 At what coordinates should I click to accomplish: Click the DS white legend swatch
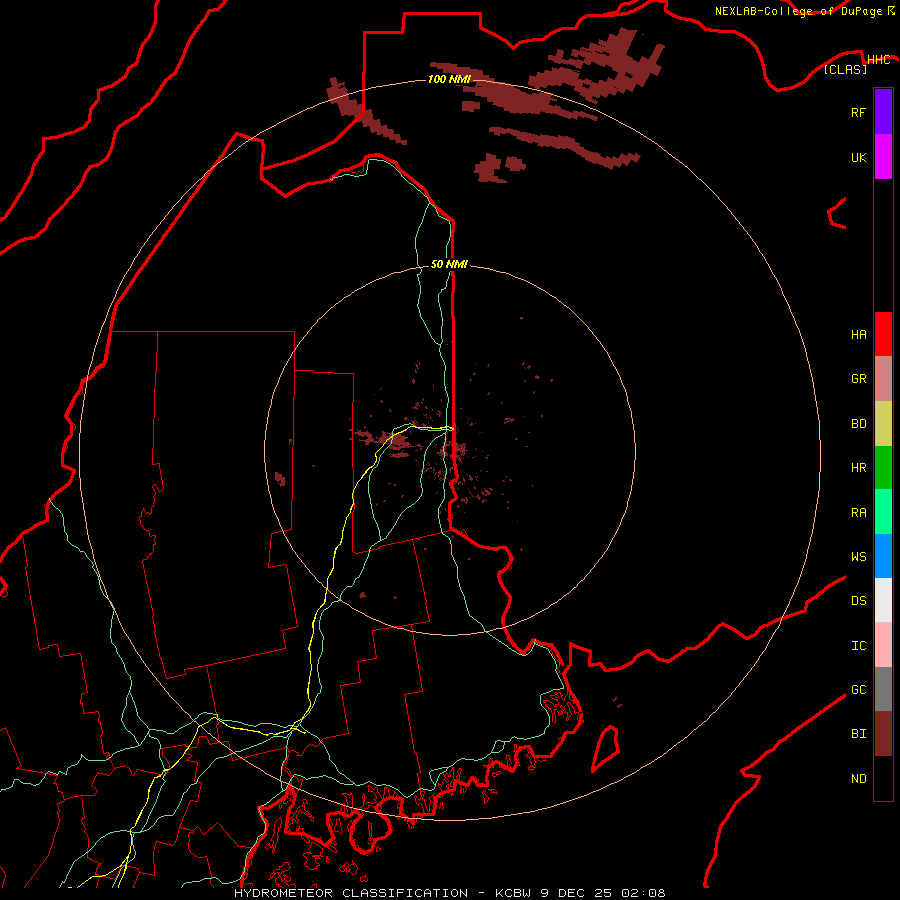883,600
